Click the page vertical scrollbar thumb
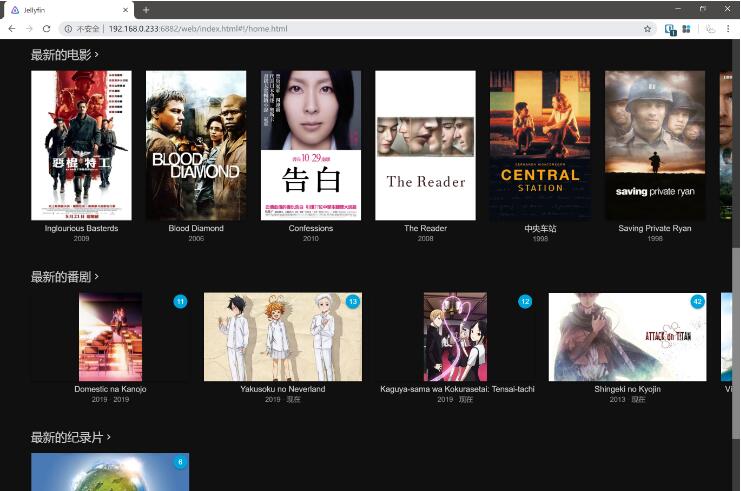This screenshot has height=491, width=741. coord(736,343)
